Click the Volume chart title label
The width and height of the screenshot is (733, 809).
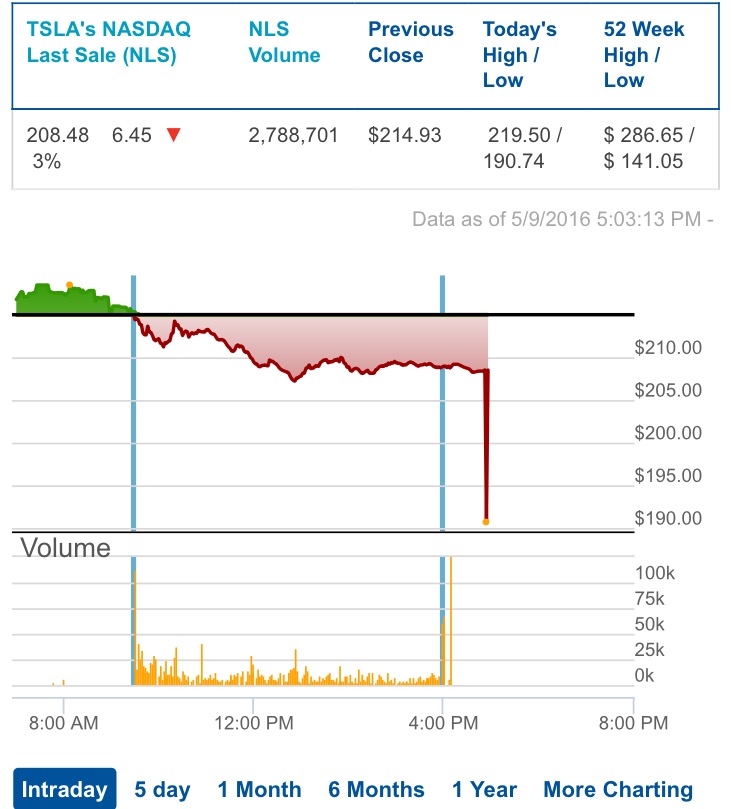(66, 547)
